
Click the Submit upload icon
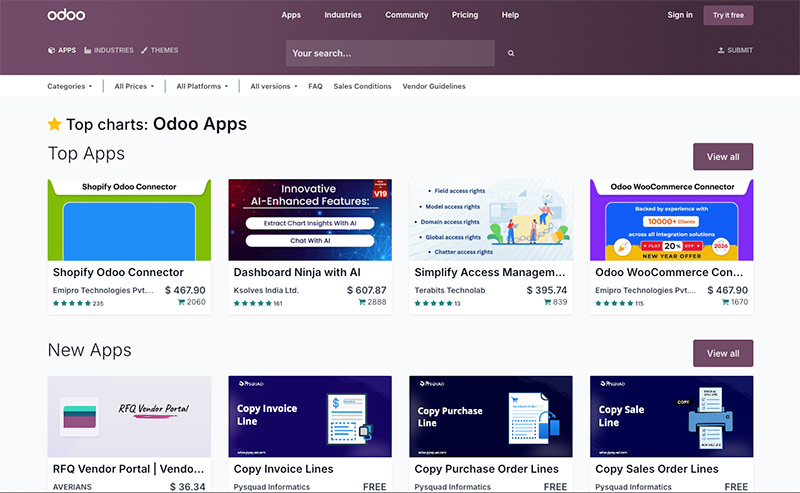click(x=721, y=50)
